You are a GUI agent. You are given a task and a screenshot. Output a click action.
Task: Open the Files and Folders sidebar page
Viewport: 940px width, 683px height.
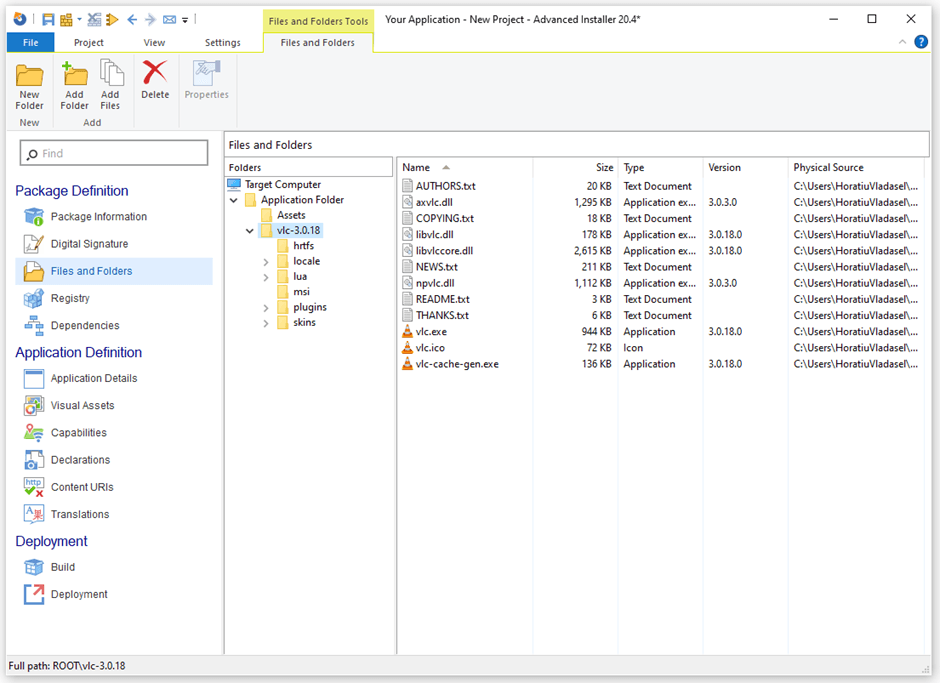[x=115, y=271]
